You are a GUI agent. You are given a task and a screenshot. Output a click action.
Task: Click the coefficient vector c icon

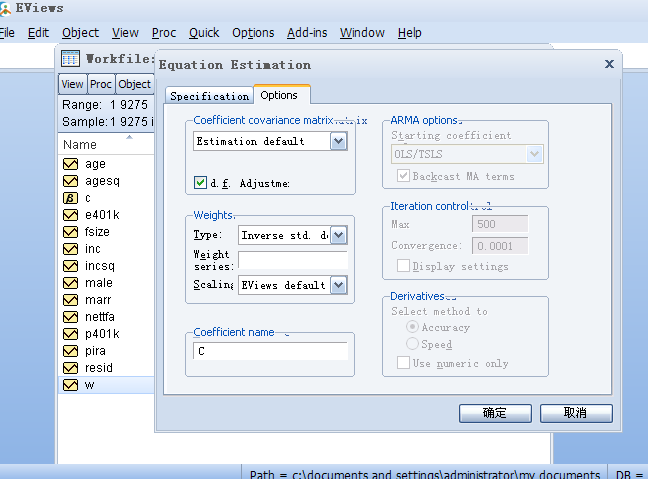tap(70, 198)
